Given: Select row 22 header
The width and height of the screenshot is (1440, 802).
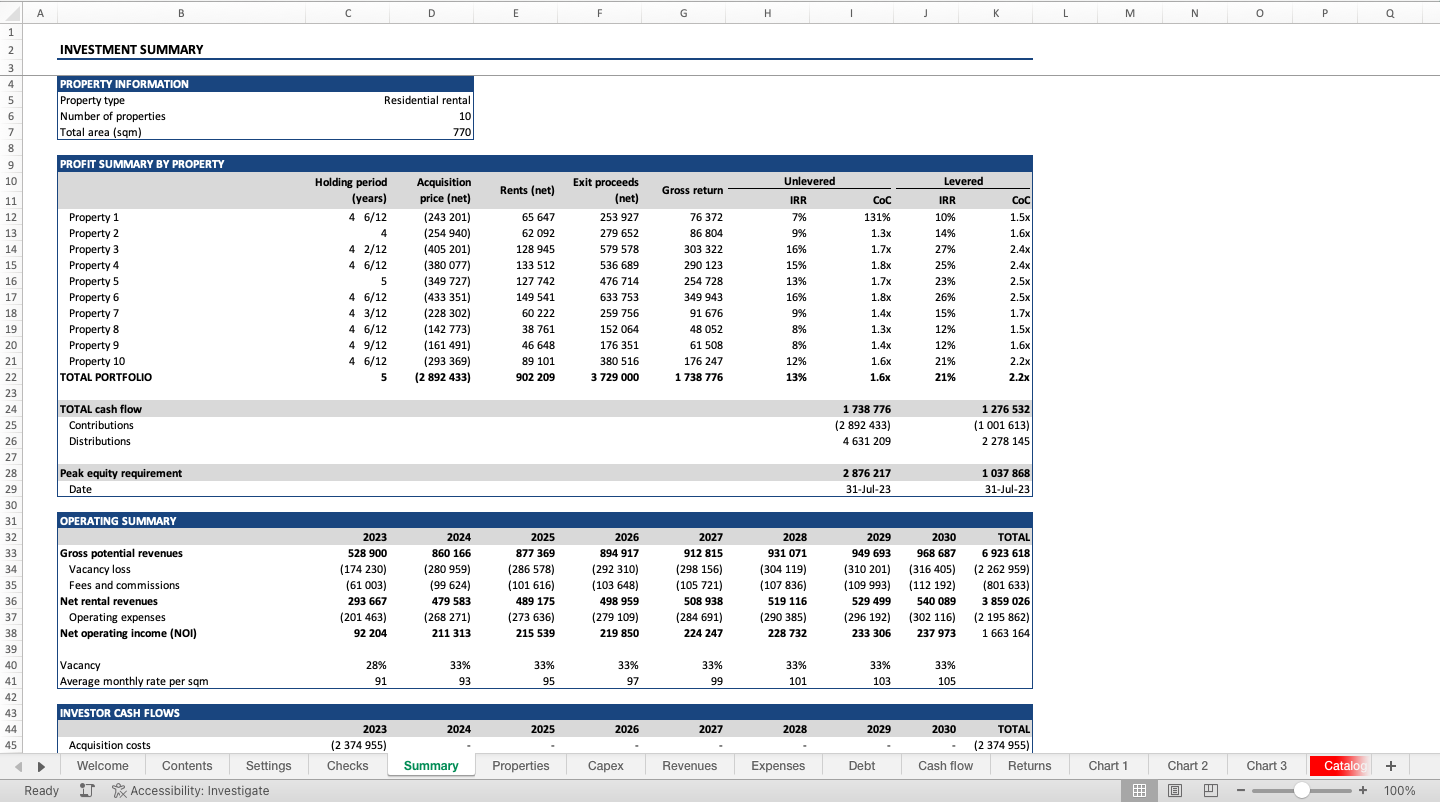Looking at the screenshot, I should coord(11,377).
